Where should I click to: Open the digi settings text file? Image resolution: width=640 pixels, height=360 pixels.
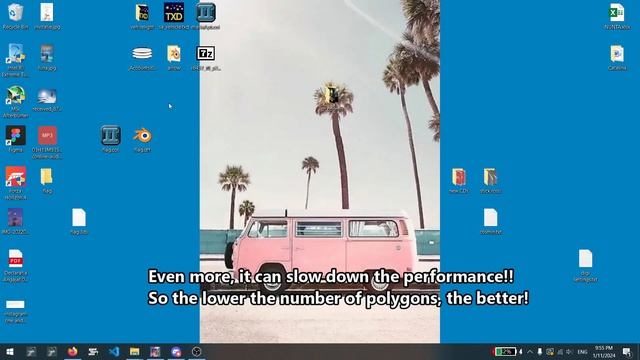click(585, 258)
